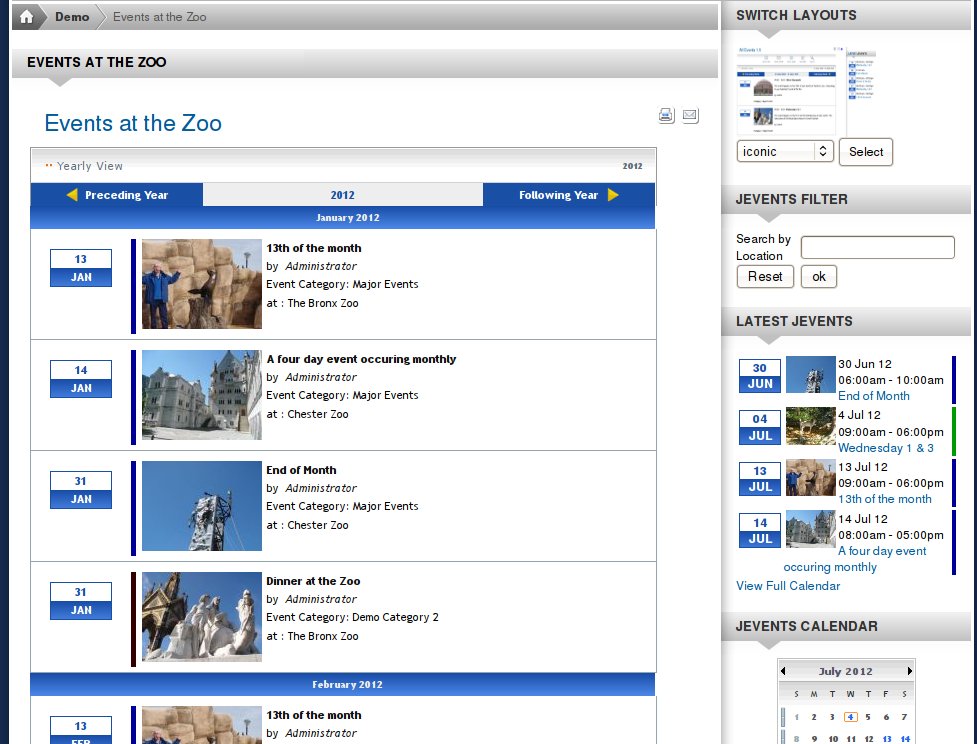This screenshot has height=744, width=977.
Task: Open the iconic layout dropdown
Action: click(x=785, y=151)
